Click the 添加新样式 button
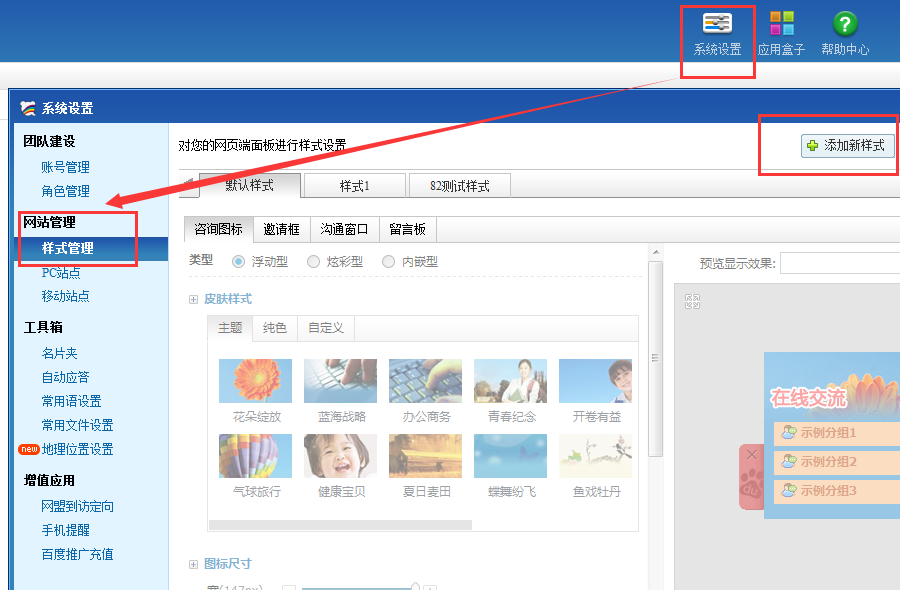Viewport: 900px width, 590px height. click(x=846, y=146)
